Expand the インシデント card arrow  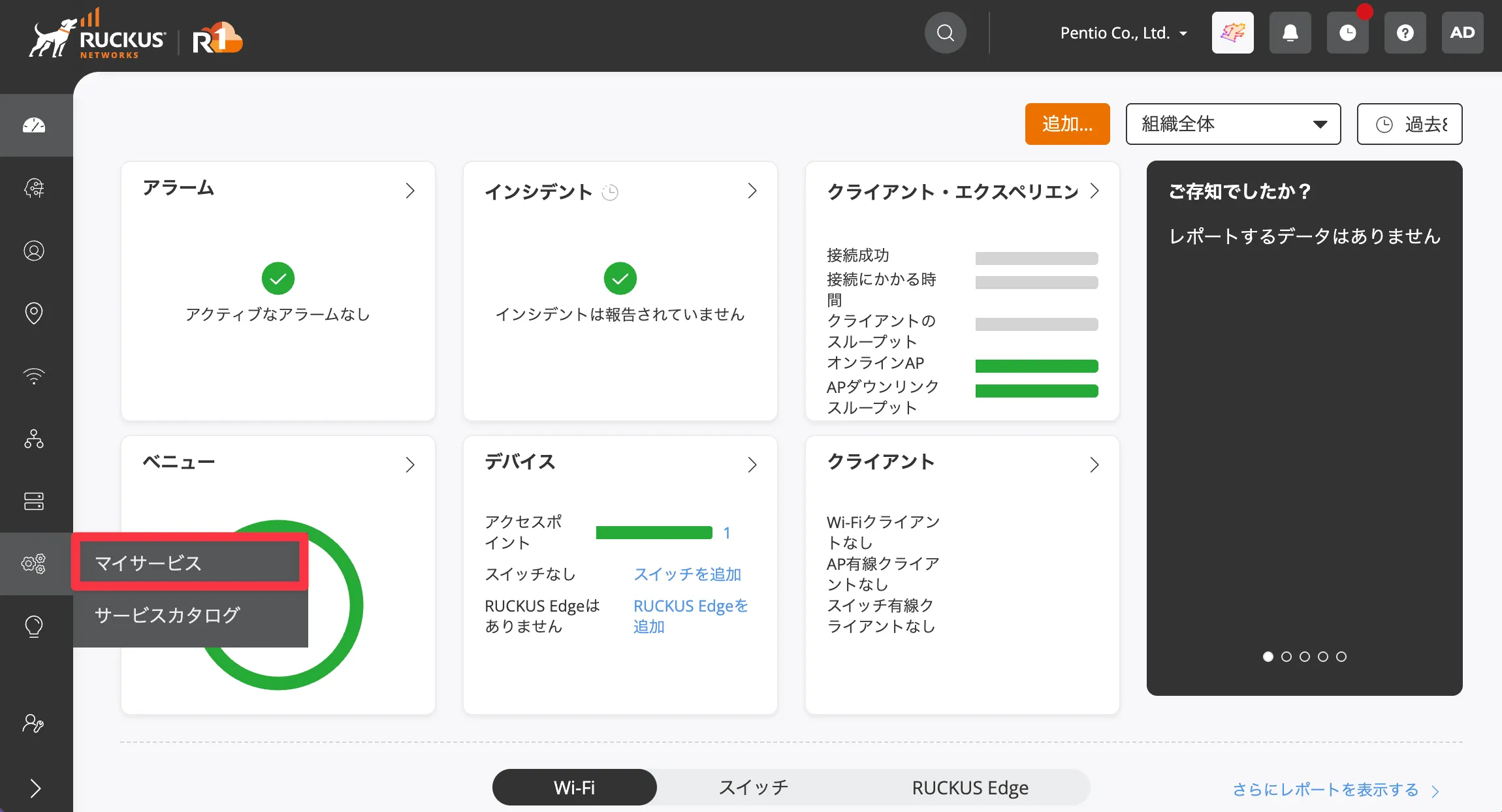coord(752,191)
